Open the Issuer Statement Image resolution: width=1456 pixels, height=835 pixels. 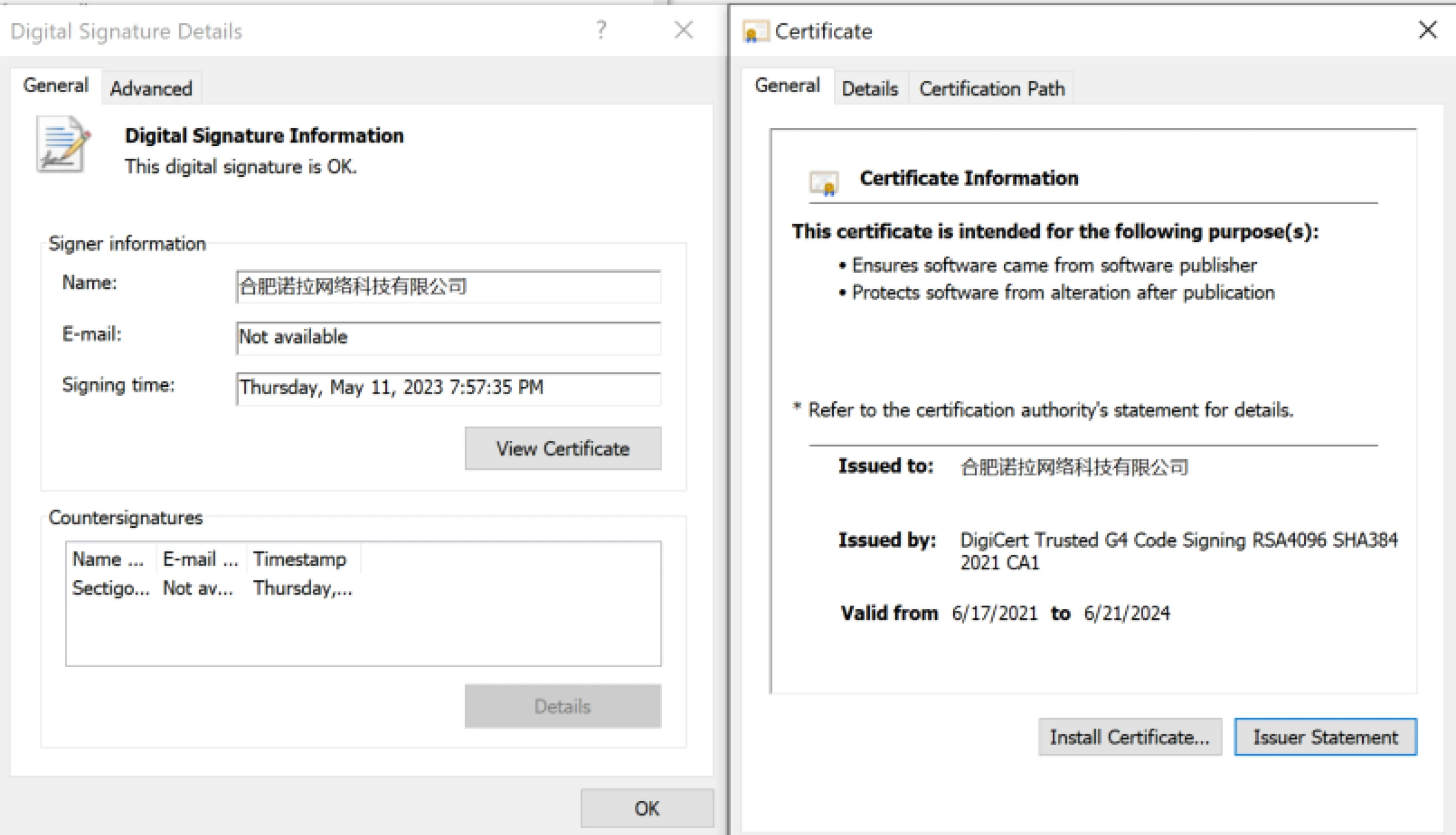point(1325,737)
